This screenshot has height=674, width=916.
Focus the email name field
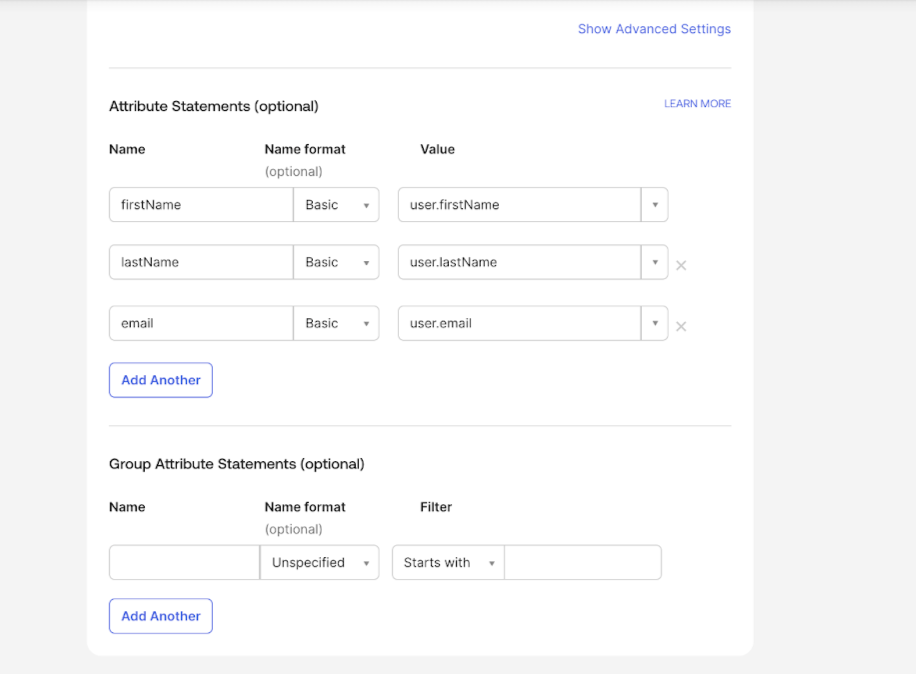point(201,323)
